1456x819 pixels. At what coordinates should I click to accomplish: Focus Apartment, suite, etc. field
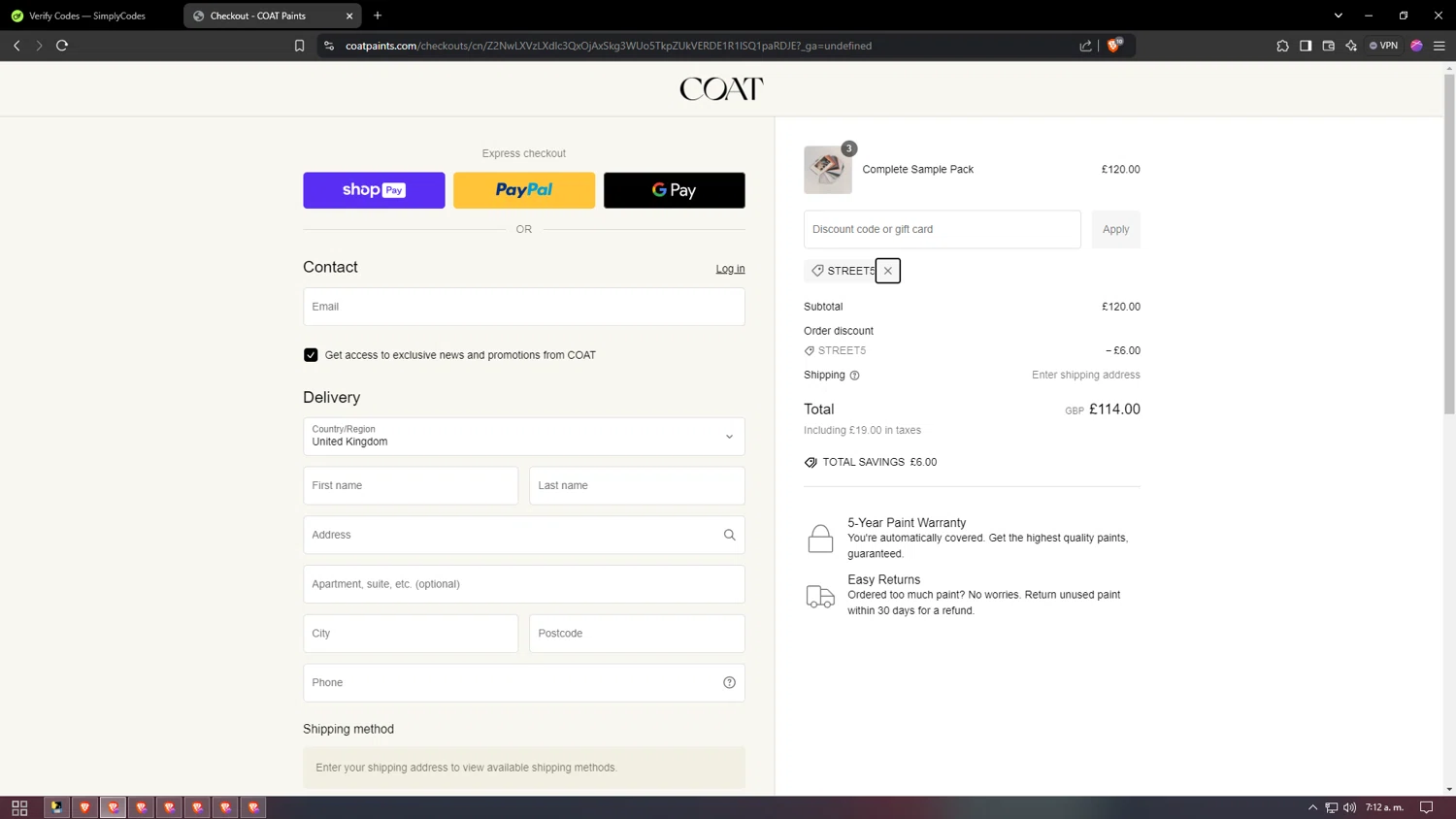[524, 584]
